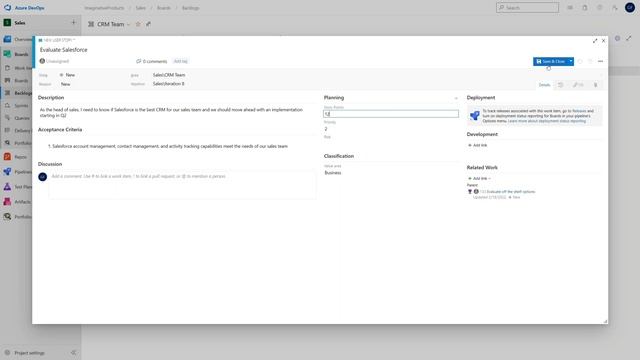Open the Overview hub icon in sidebar

(x=7, y=39)
